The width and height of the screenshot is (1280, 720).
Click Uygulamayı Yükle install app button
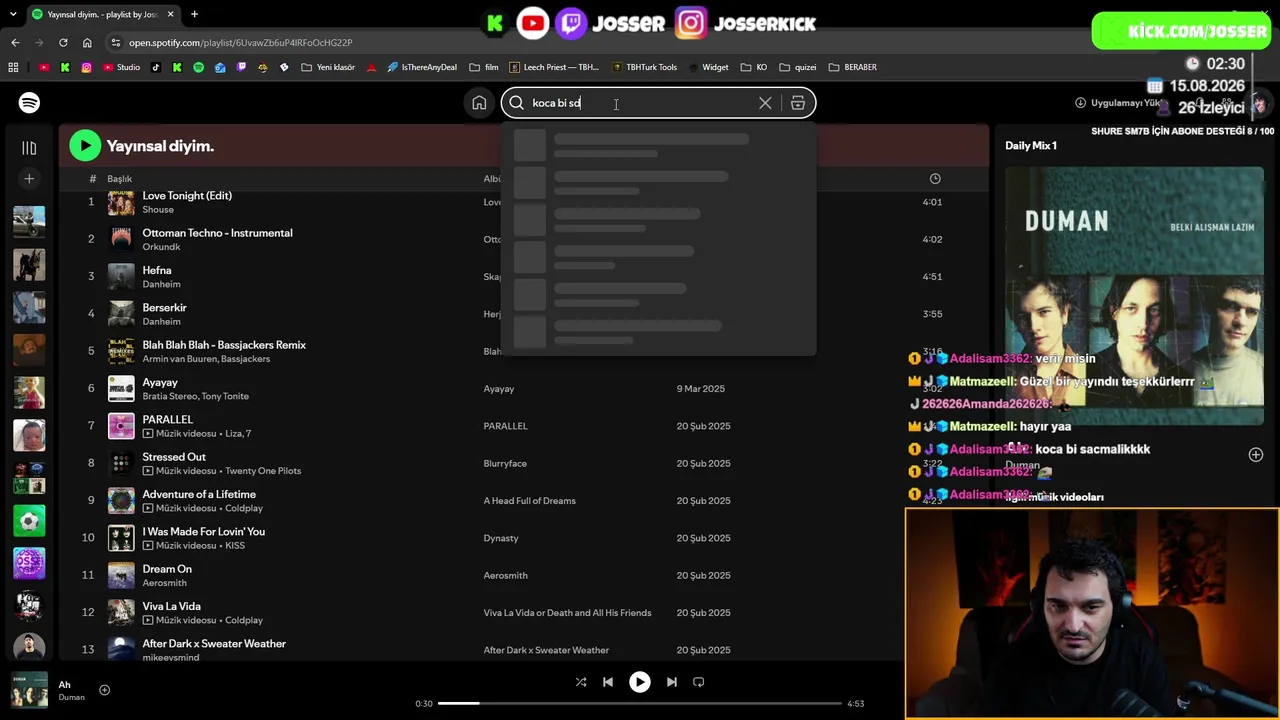coord(1118,103)
